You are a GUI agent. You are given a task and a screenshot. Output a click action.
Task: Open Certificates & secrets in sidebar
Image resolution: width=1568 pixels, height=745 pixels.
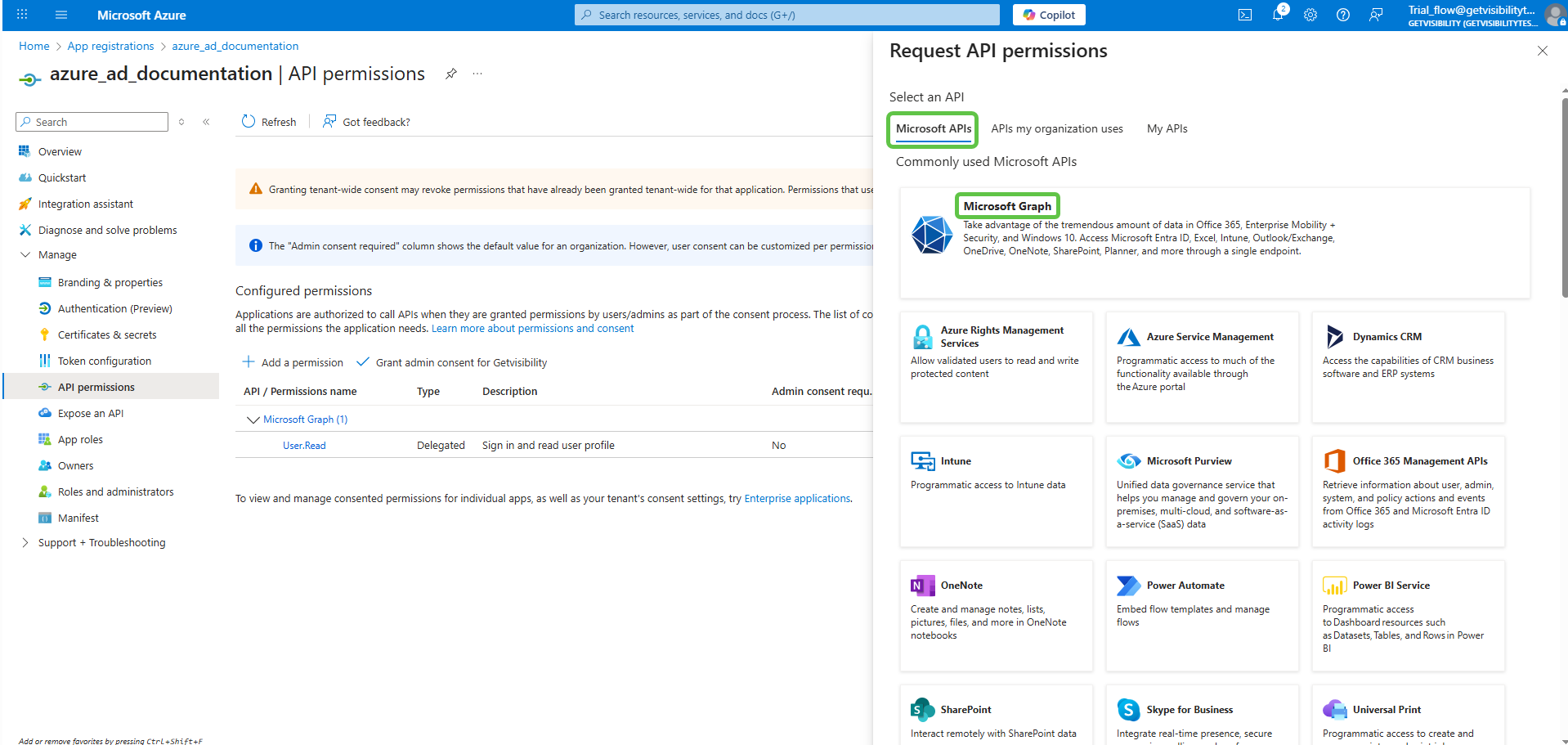107,334
